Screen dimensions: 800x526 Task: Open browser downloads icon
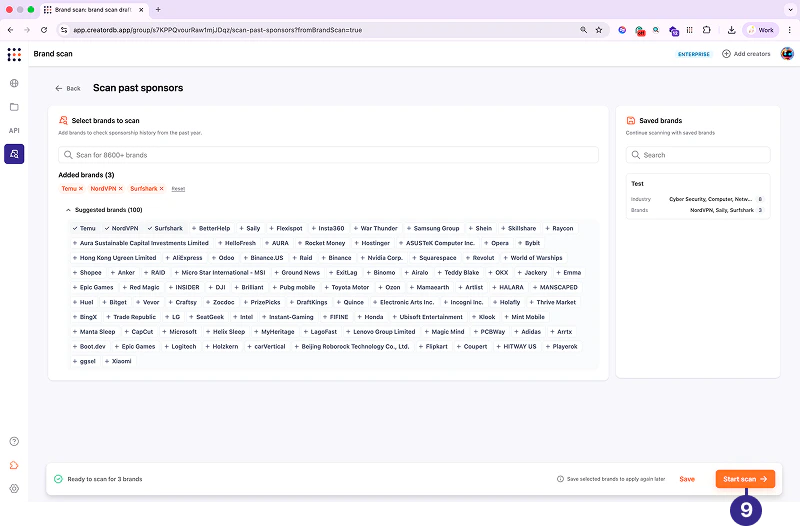[x=731, y=30]
